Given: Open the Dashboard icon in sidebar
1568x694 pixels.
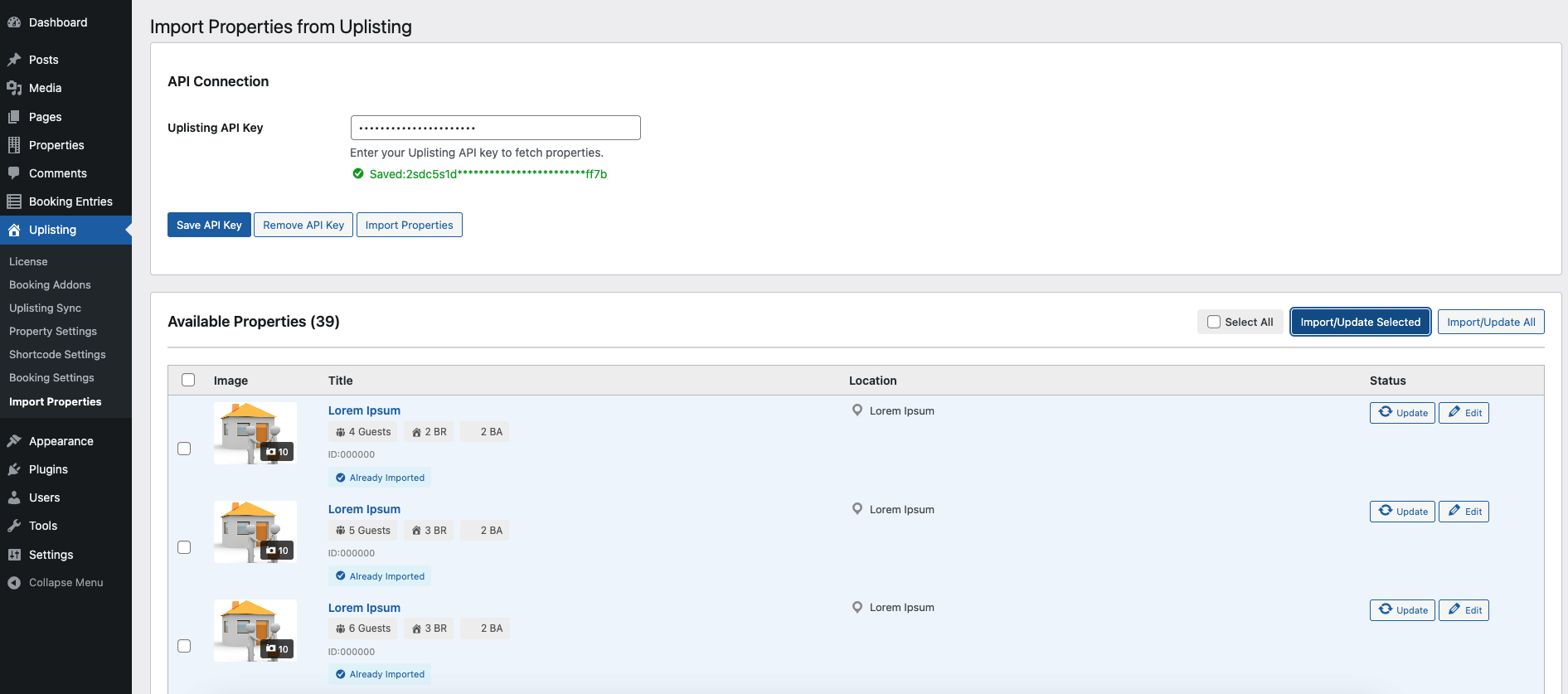Looking at the screenshot, I should coord(14,22).
